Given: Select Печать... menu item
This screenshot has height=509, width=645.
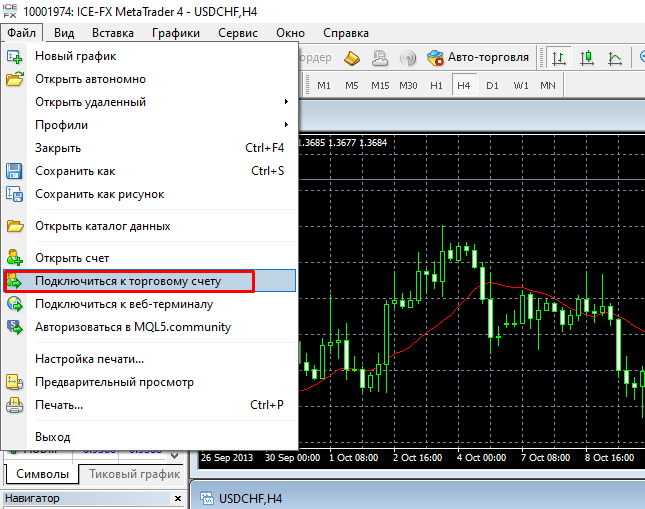Looking at the screenshot, I should pyautogui.click(x=150, y=405).
